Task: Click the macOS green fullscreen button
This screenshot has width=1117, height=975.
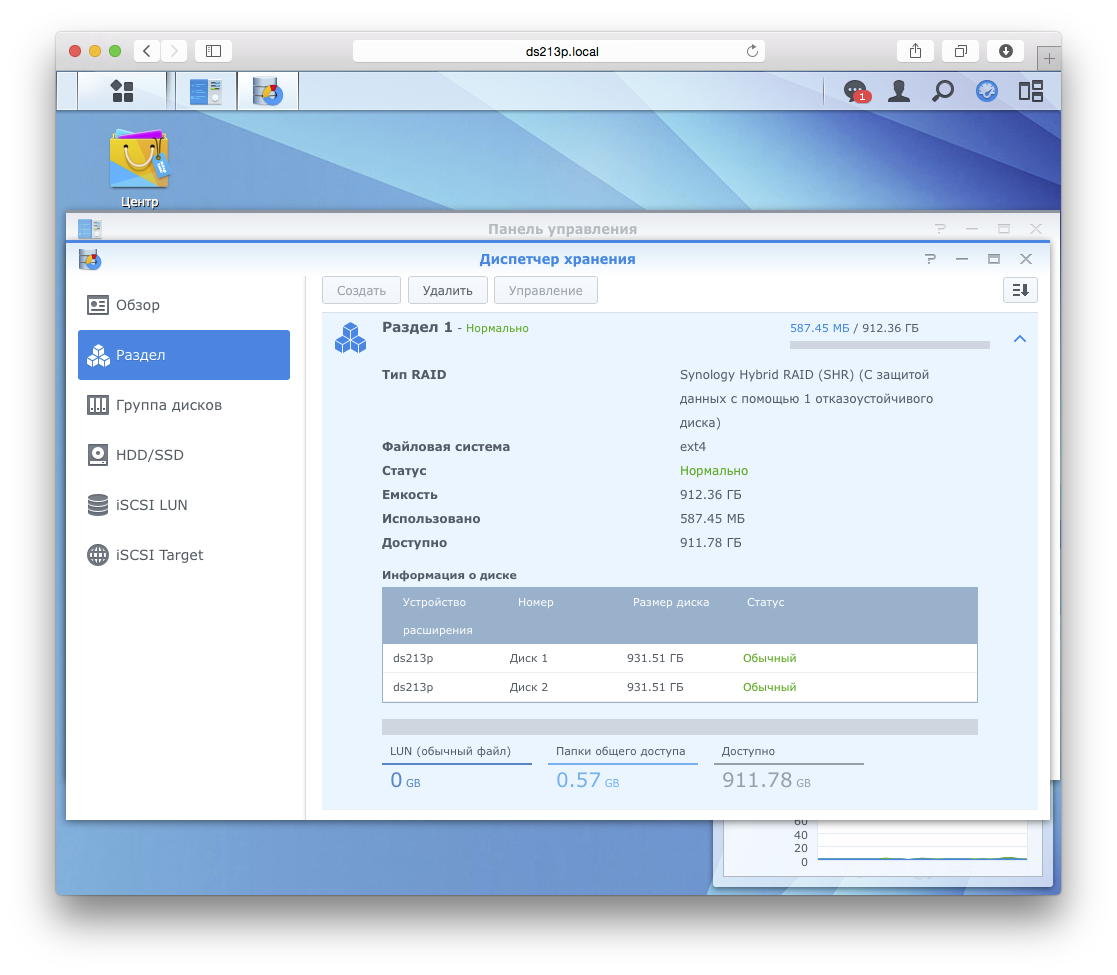Action: [115, 51]
